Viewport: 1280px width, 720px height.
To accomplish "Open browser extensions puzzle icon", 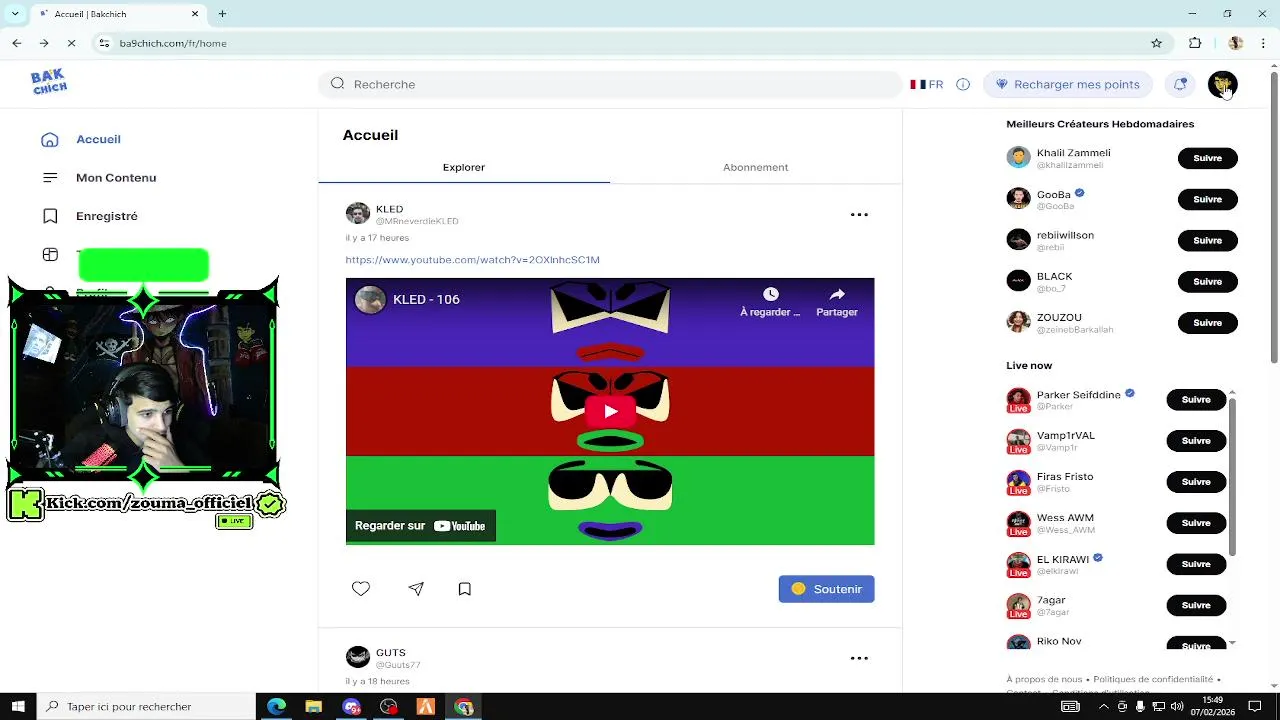I will 1195,43.
